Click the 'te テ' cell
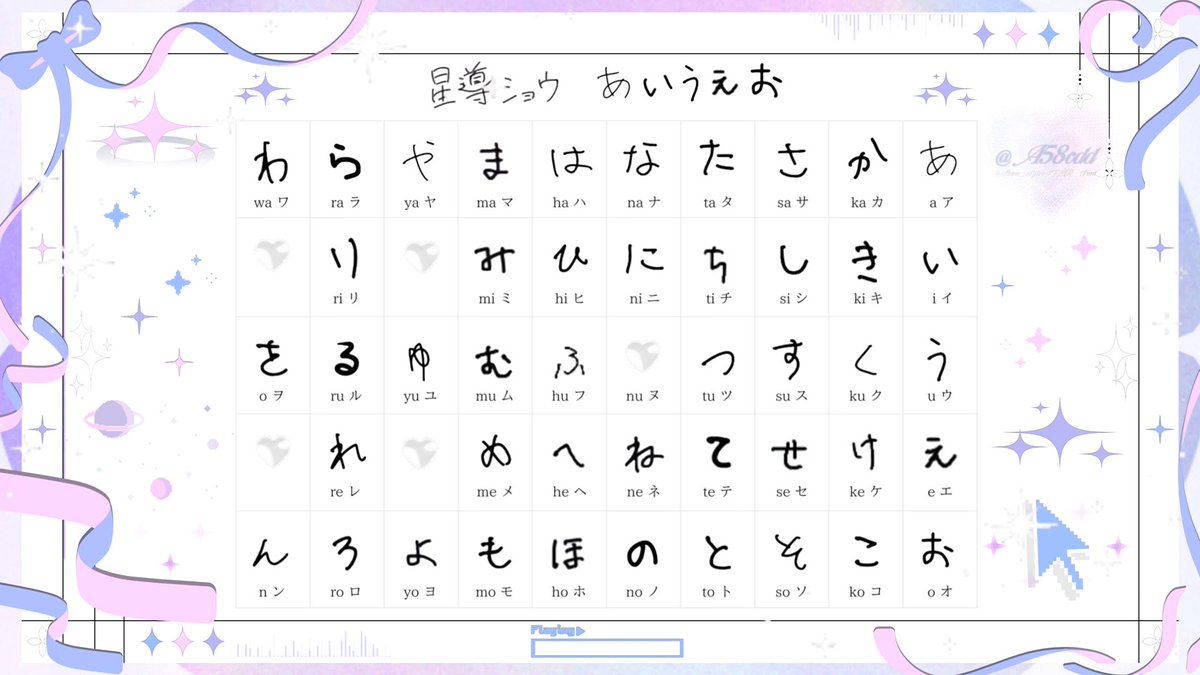 click(x=718, y=461)
